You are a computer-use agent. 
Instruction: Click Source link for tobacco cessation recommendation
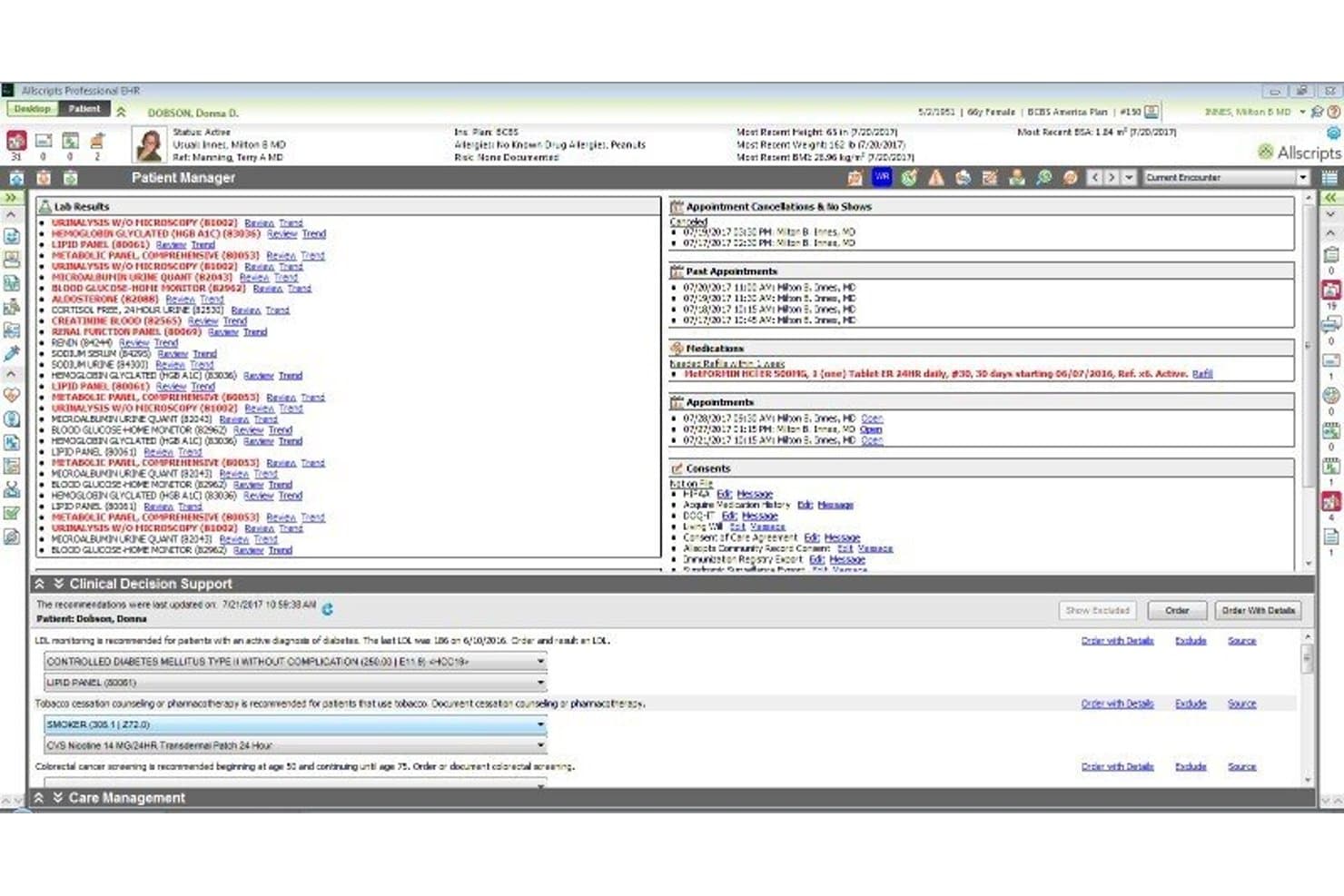1241,704
